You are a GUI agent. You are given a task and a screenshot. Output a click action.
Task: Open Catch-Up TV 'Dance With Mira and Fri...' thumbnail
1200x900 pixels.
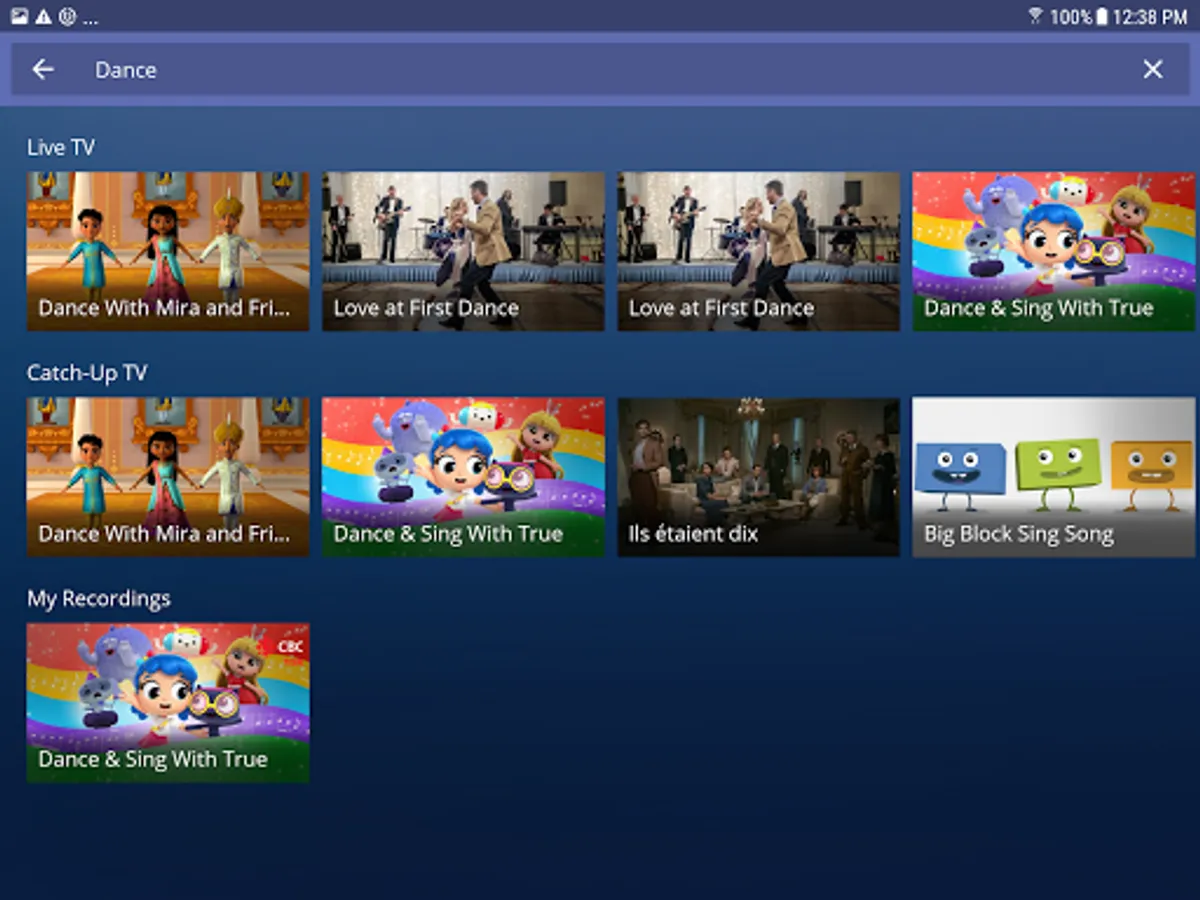[x=168, y=477]
